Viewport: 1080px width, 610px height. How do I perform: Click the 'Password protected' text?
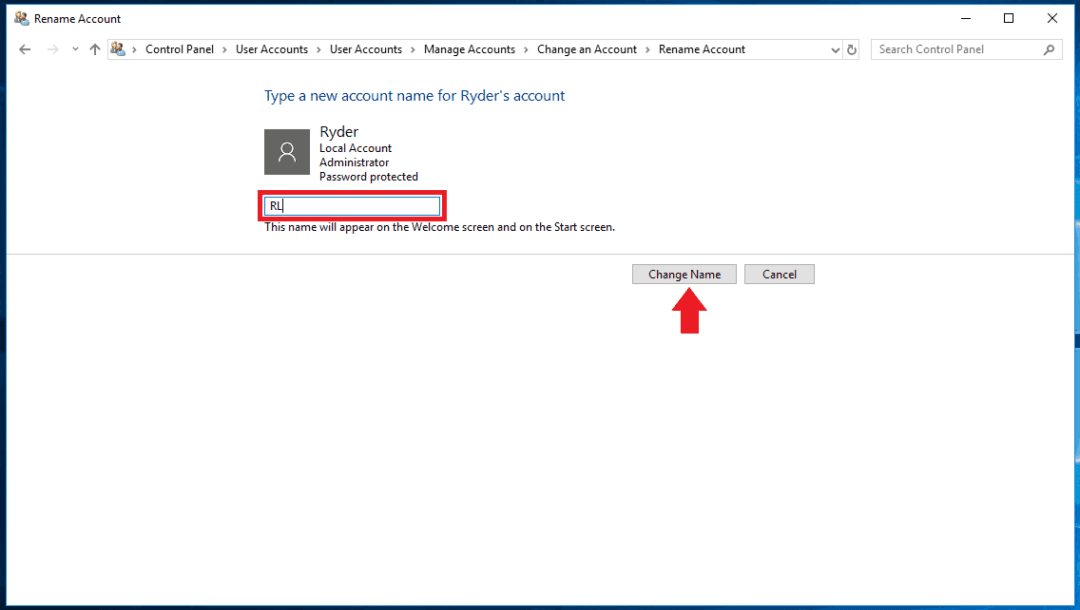click(368, 177)
